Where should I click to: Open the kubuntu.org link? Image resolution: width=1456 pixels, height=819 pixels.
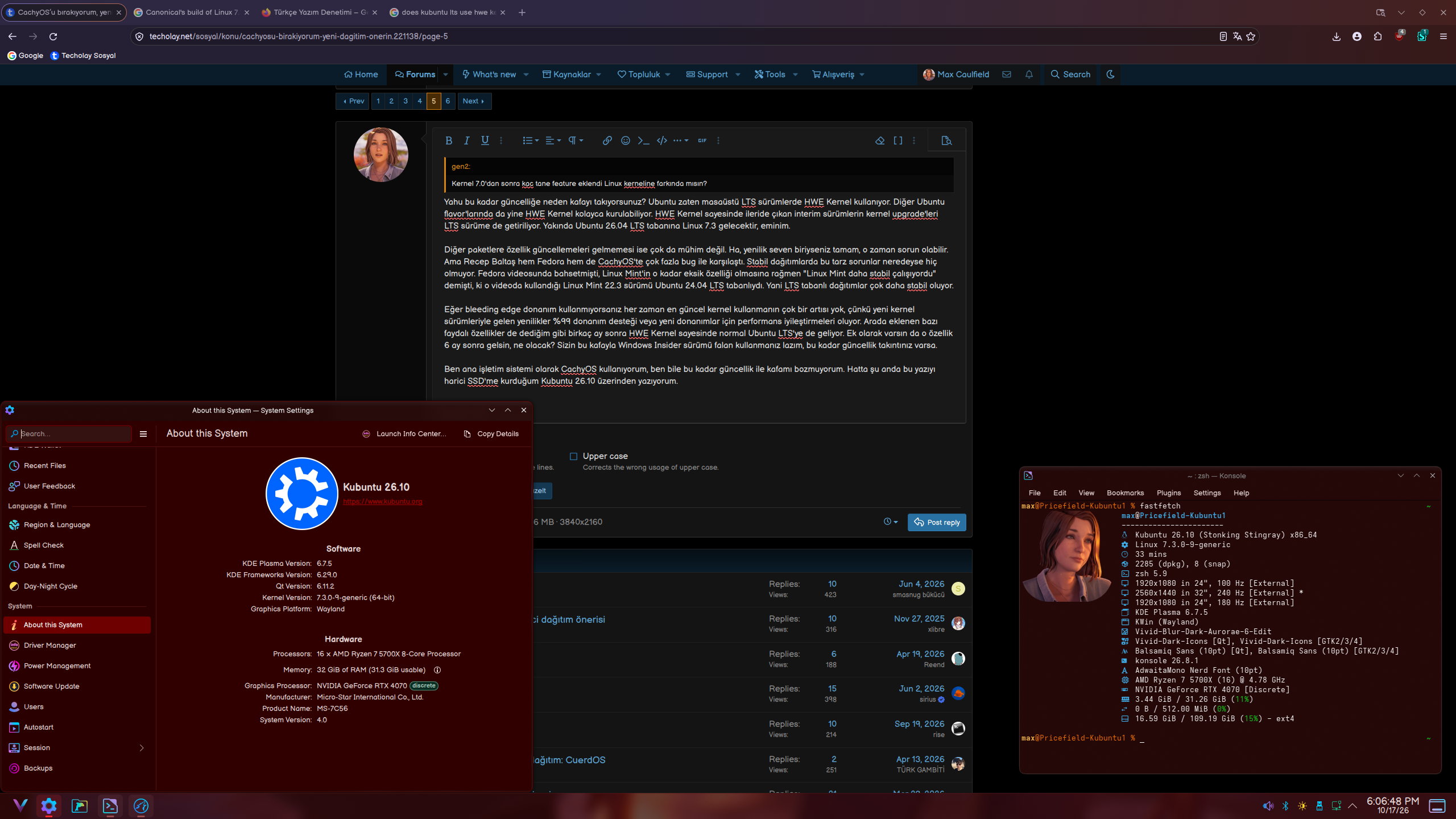tap(382, 502)
